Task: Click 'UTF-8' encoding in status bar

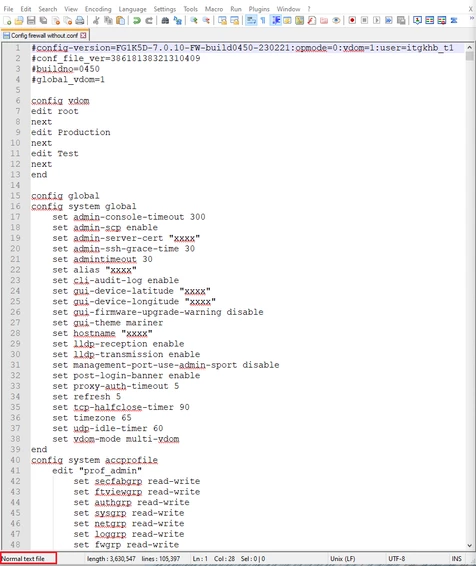Action: click(x=397, y=558)
